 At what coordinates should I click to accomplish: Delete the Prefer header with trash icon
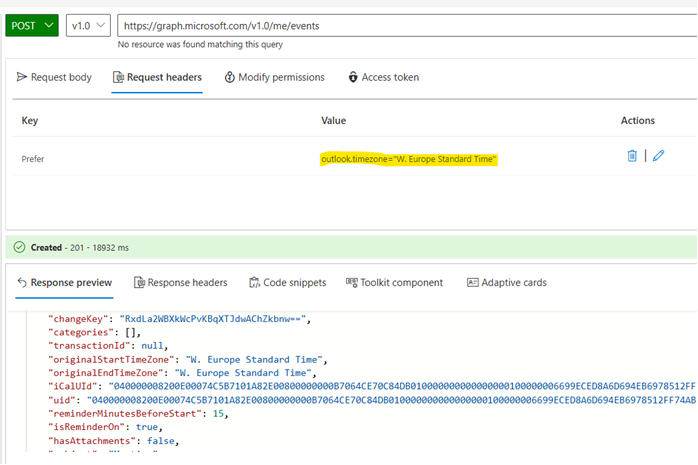632,156
